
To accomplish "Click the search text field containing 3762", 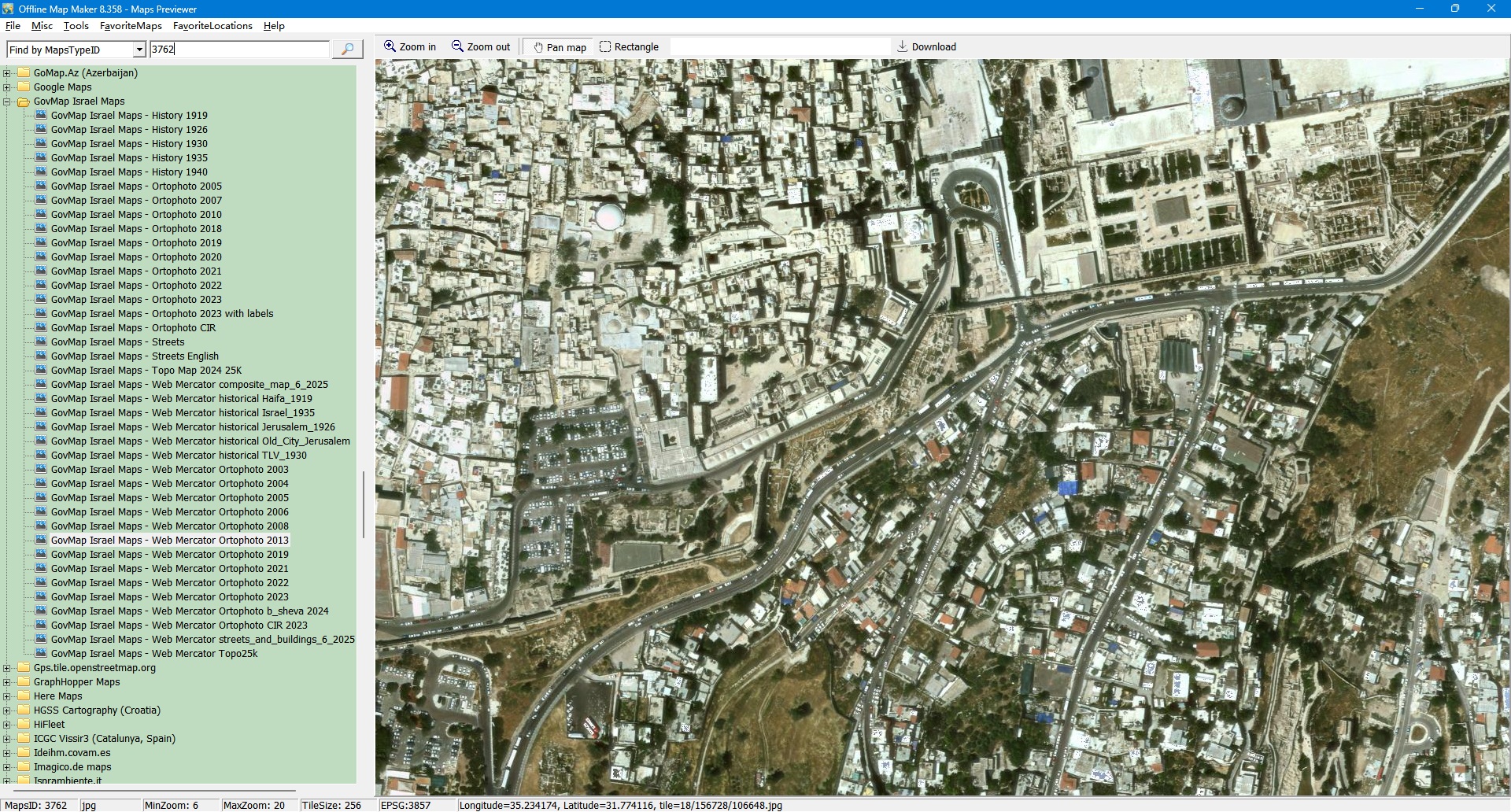I will coord(239,50).
